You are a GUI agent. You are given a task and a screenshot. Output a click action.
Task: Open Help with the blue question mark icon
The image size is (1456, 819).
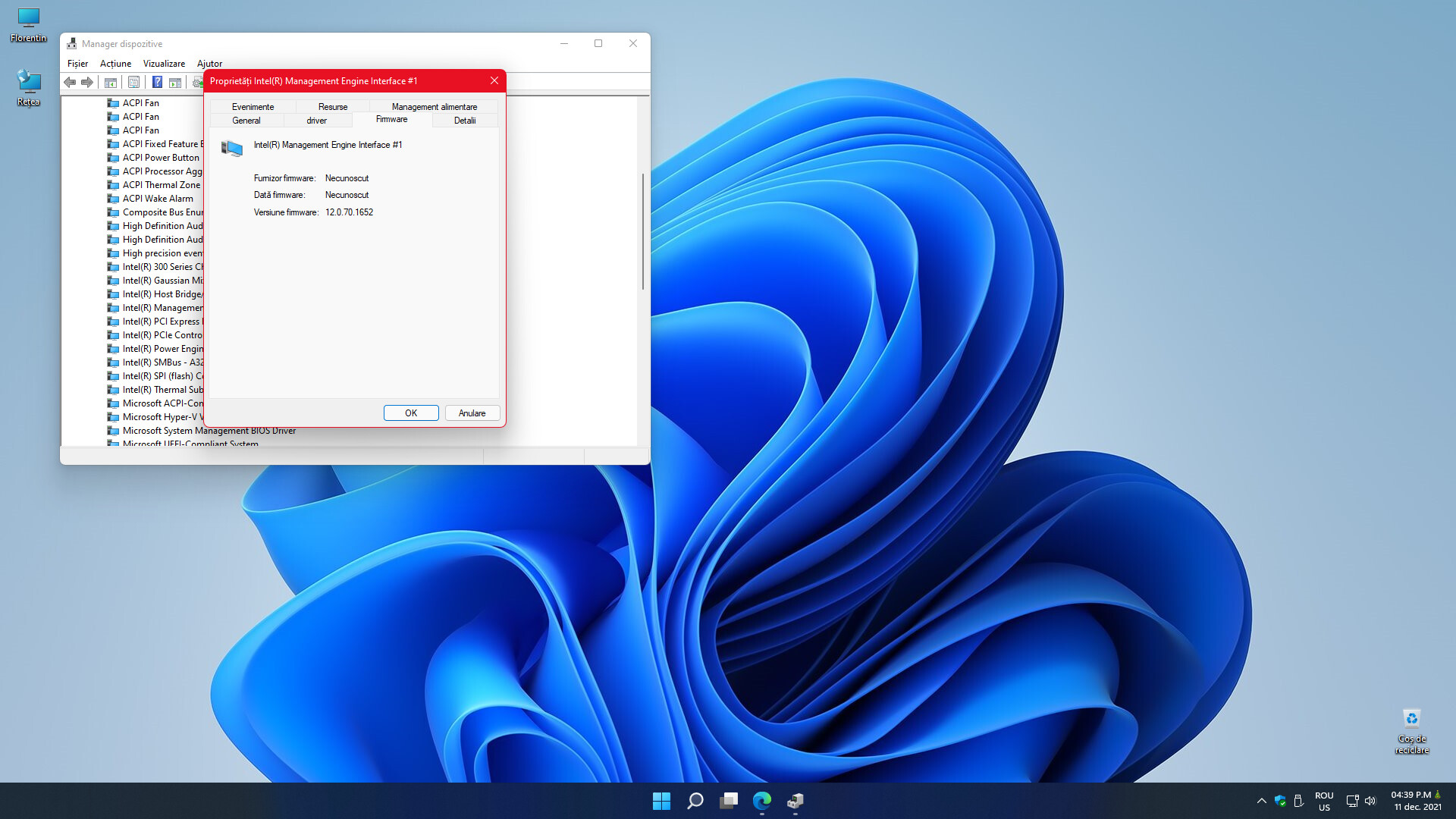[x=157, y=82]
